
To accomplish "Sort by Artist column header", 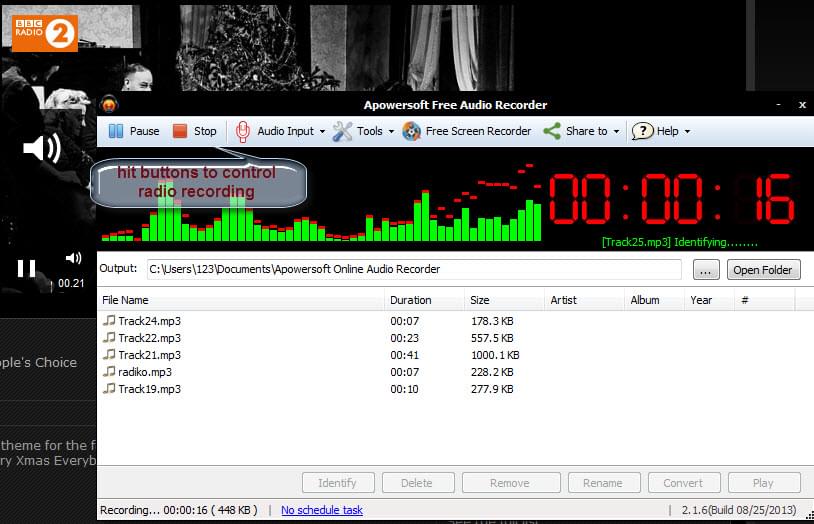I will [585, 300].
